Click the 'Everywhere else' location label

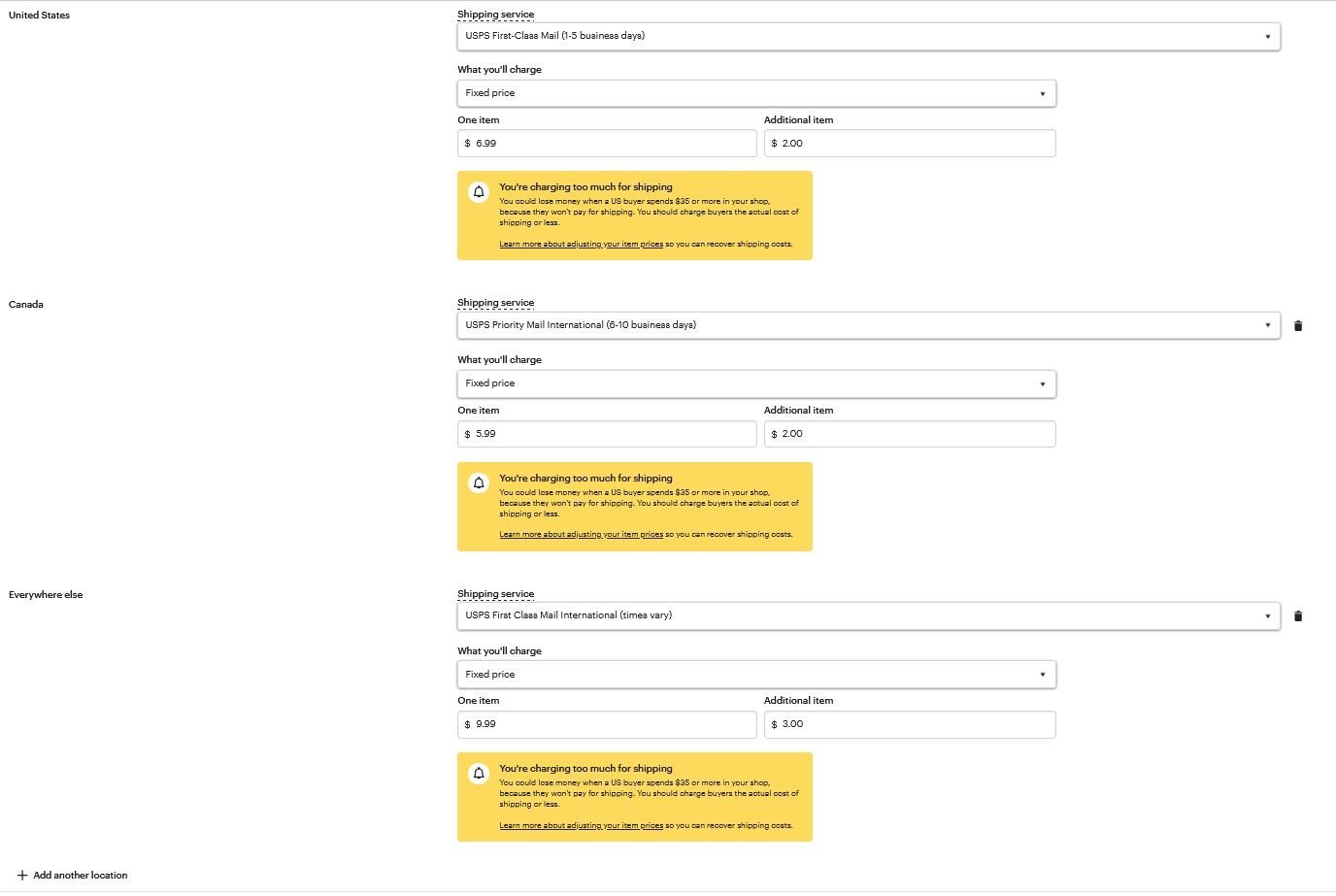point(46,595)
